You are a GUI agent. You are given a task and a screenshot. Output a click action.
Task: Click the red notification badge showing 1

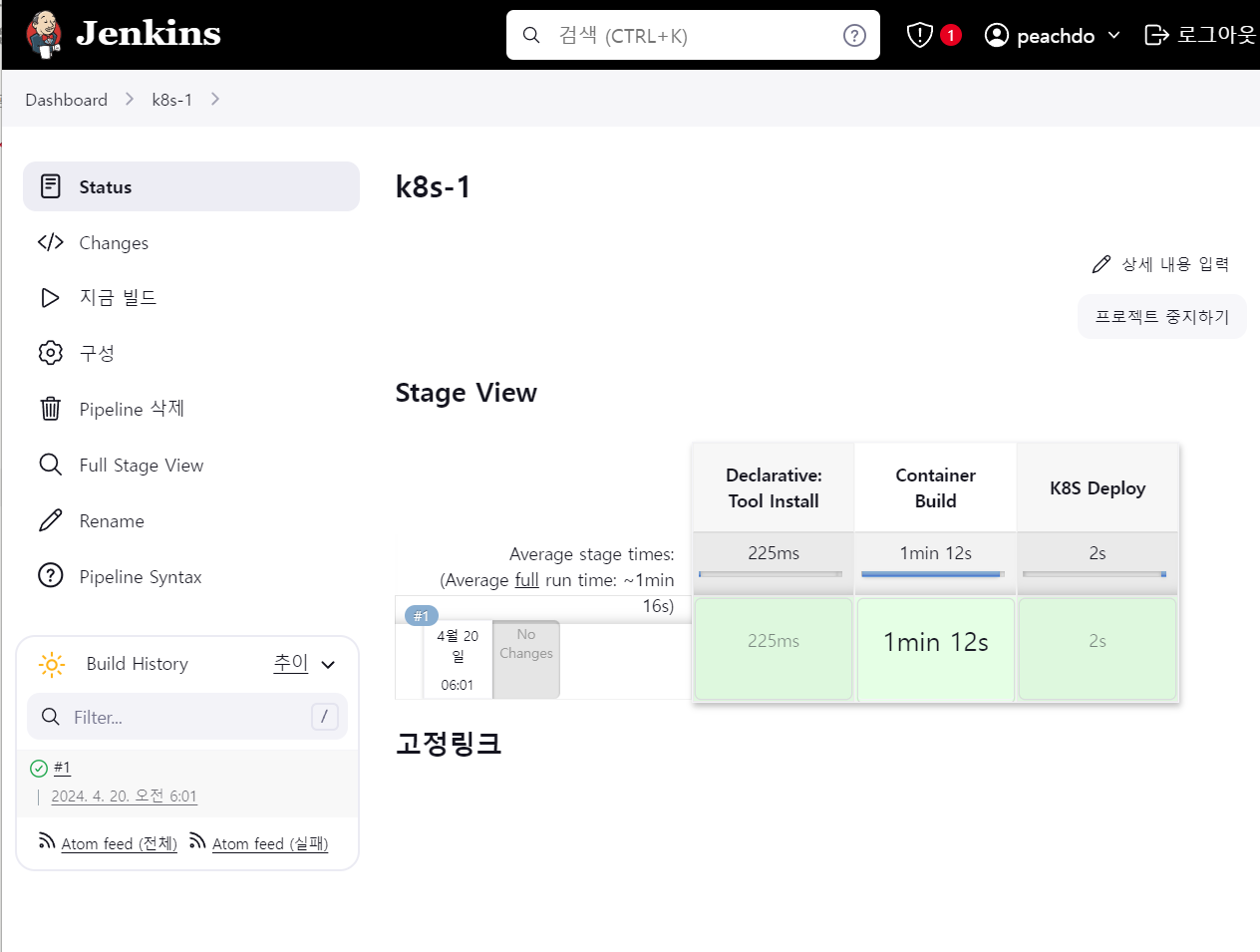(x=951, y=35)
